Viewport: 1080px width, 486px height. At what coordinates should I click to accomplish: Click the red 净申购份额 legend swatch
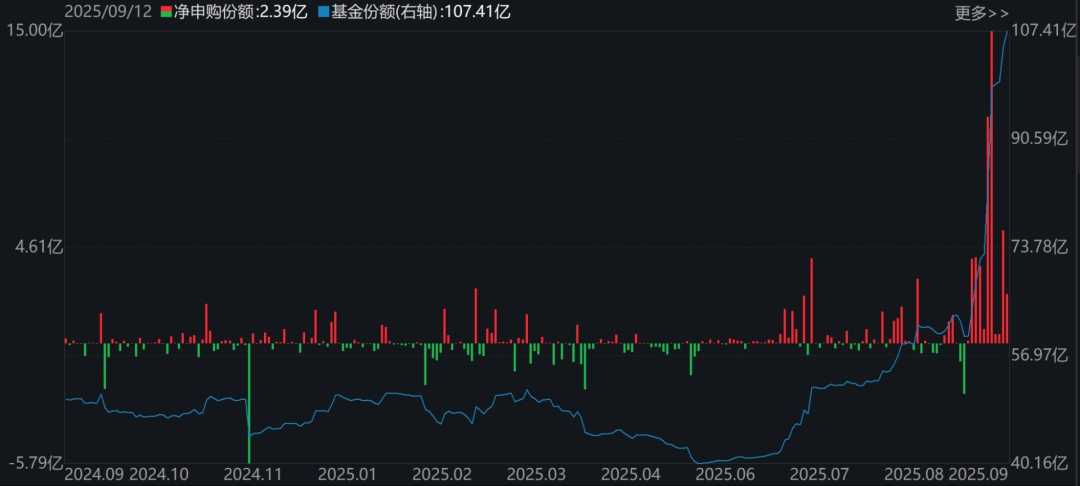166,13
